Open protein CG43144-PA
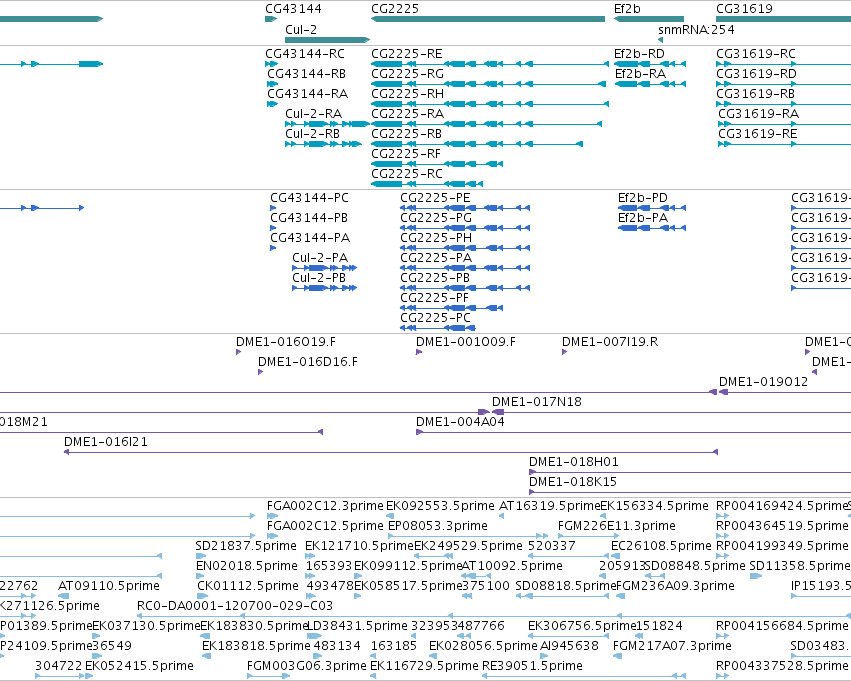The image size is (851, 681). 310,238
